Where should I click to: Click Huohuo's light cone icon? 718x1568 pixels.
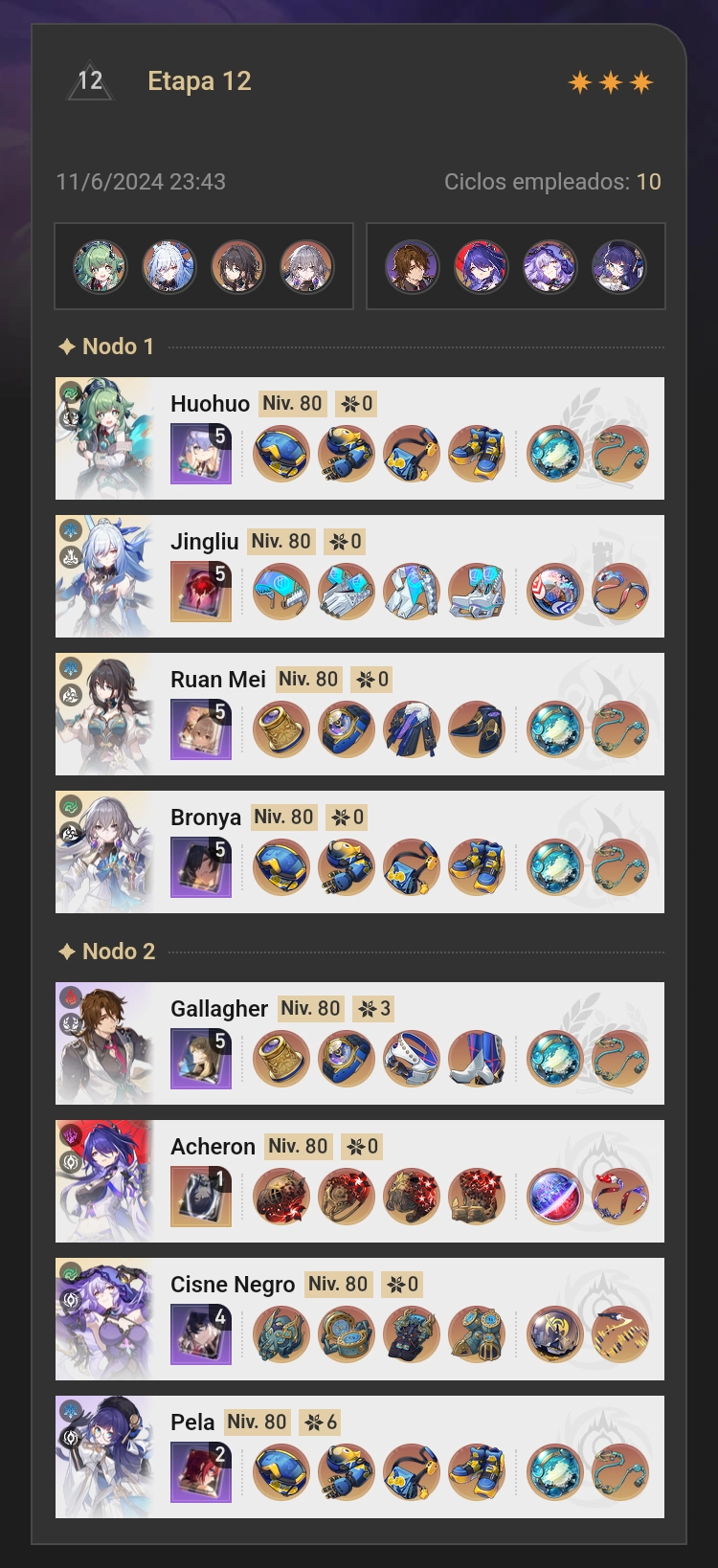coord(201,454)
